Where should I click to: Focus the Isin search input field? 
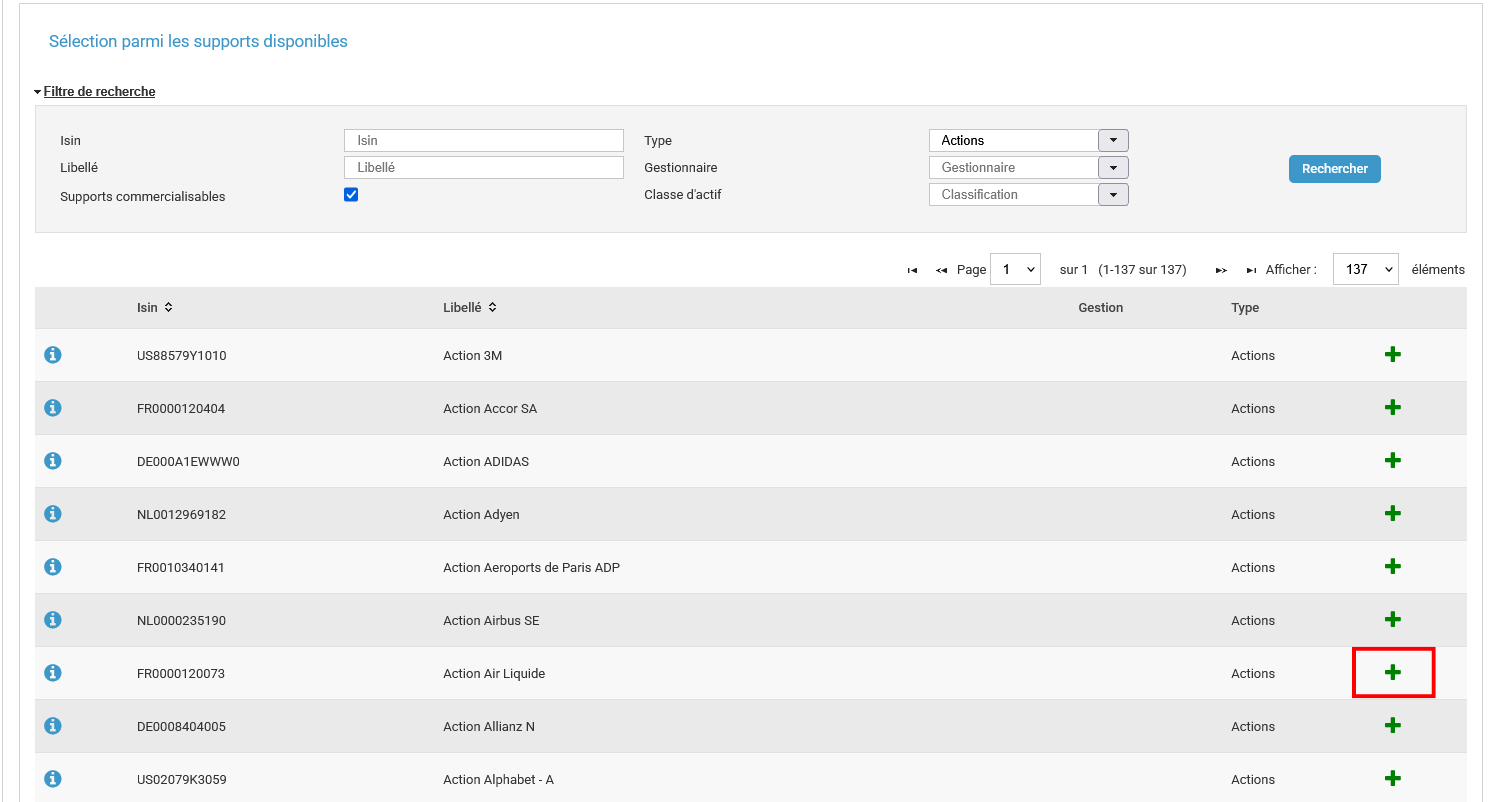483,141
